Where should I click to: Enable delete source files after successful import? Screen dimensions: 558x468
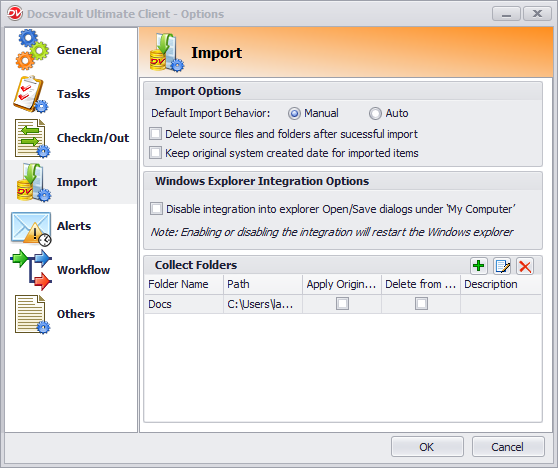pos(156,134)
